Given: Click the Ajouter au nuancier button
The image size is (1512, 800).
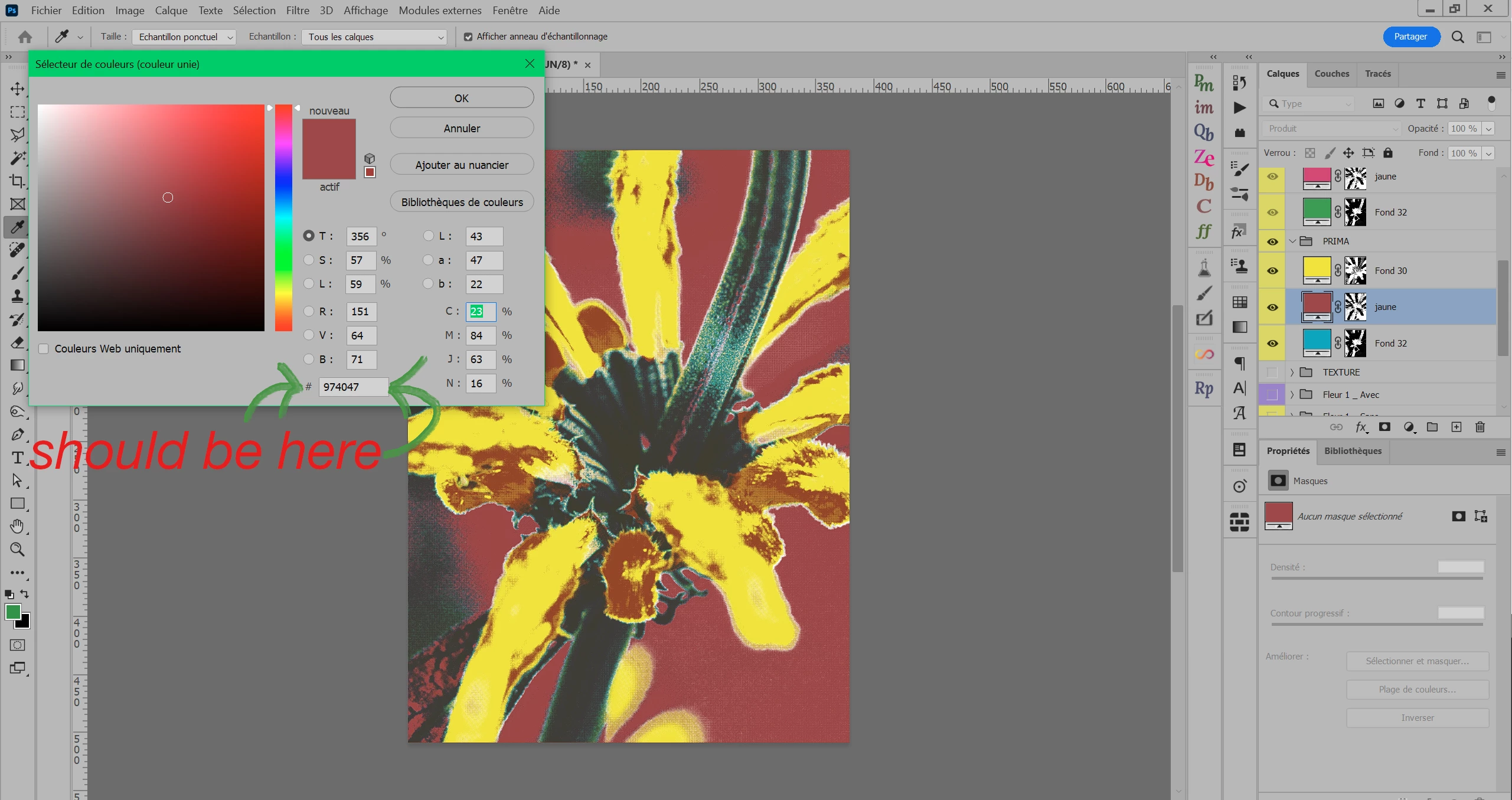Looking at the screenshot, I should 462,165.
